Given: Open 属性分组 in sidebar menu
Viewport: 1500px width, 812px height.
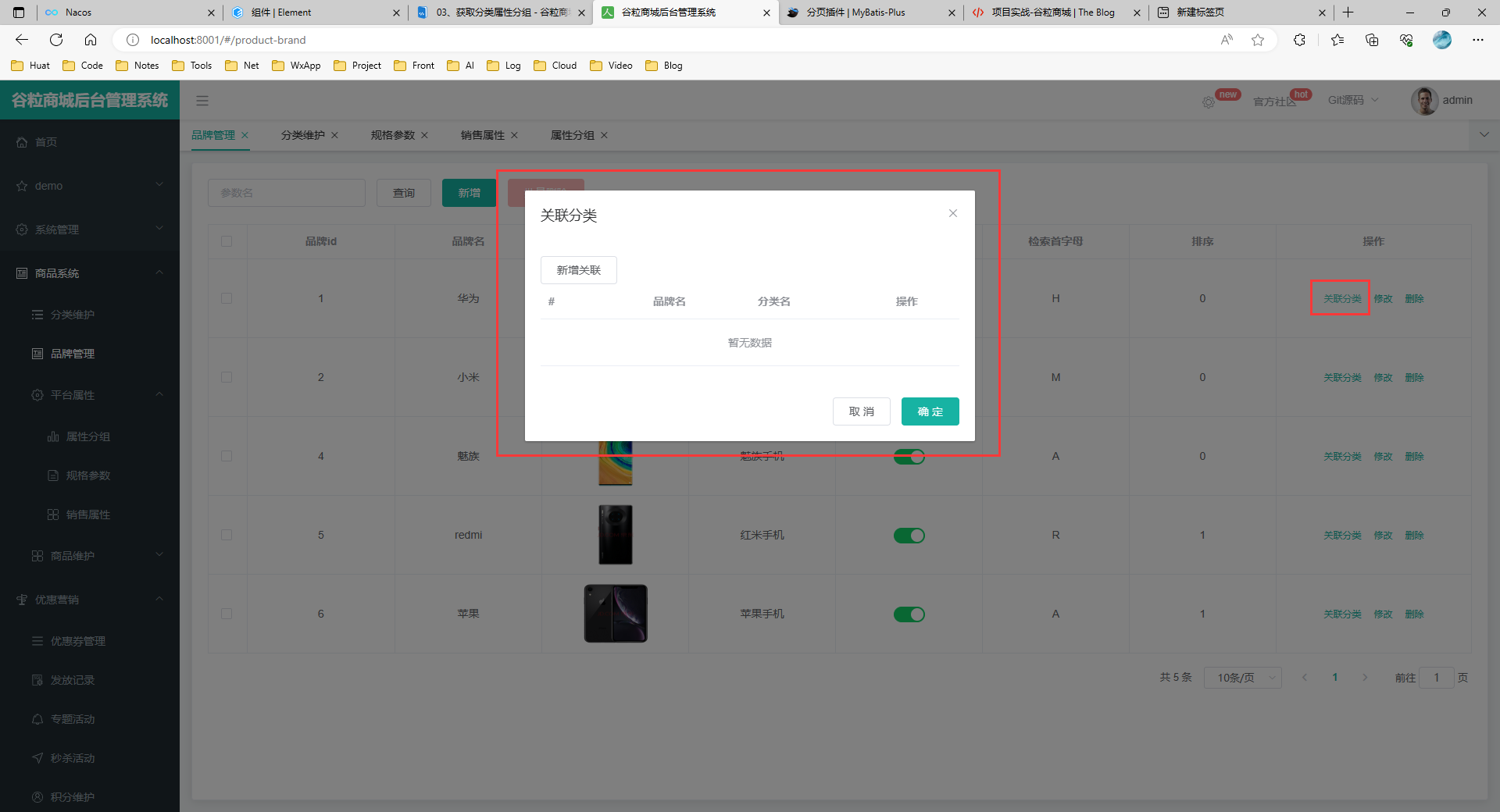Looking at the screenshot, I should click(87, 436).
